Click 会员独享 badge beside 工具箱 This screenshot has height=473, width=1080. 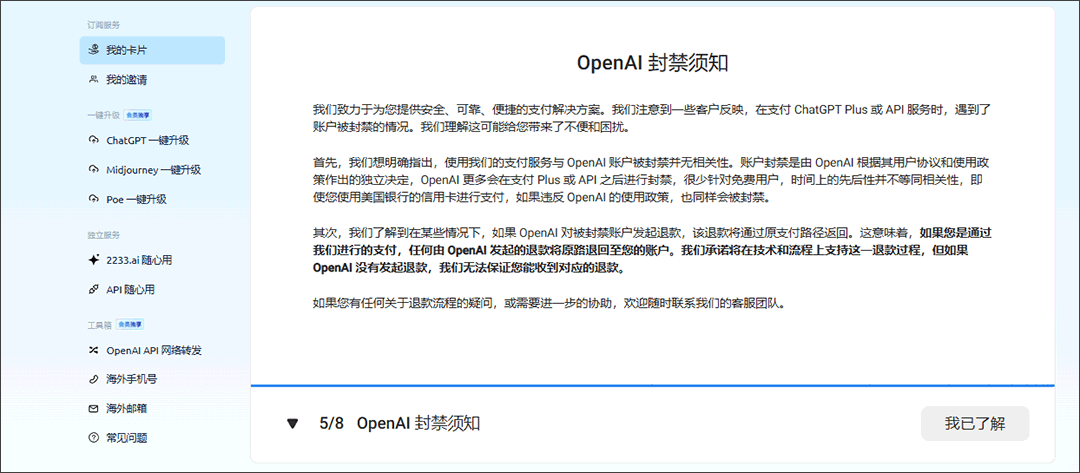pos(129,324)
